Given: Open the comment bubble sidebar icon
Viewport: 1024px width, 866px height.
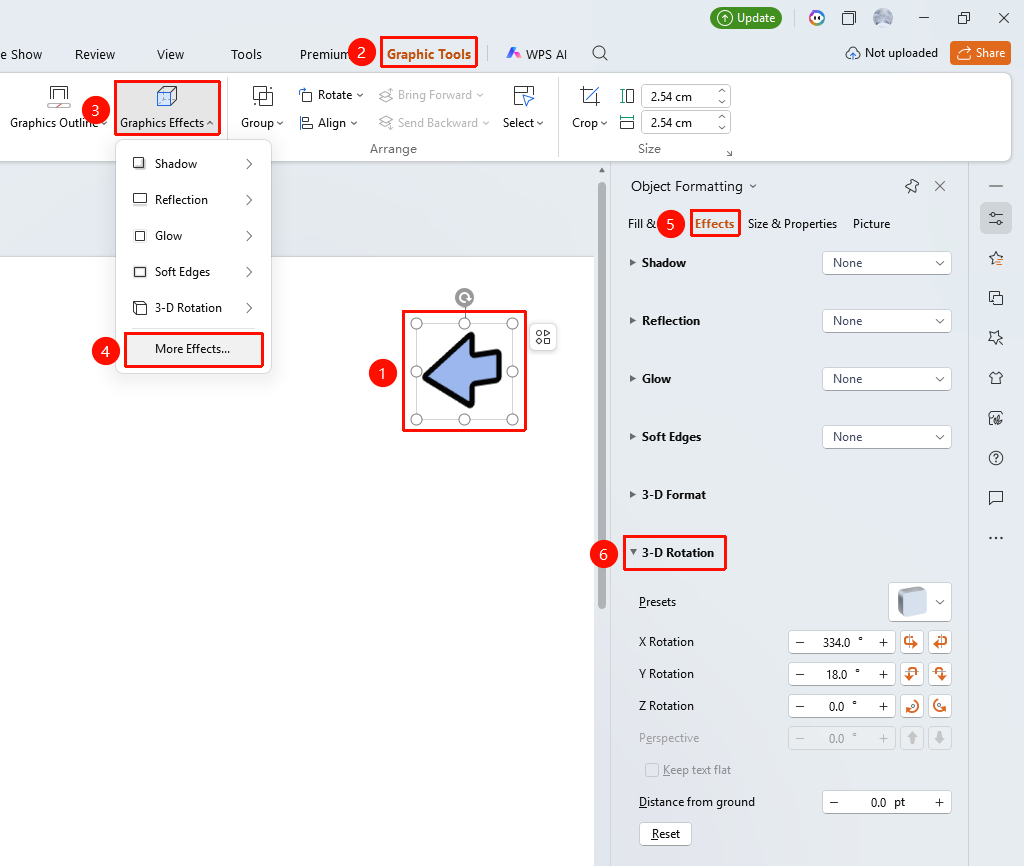Looking at the screenshot, I should (996, 498).
